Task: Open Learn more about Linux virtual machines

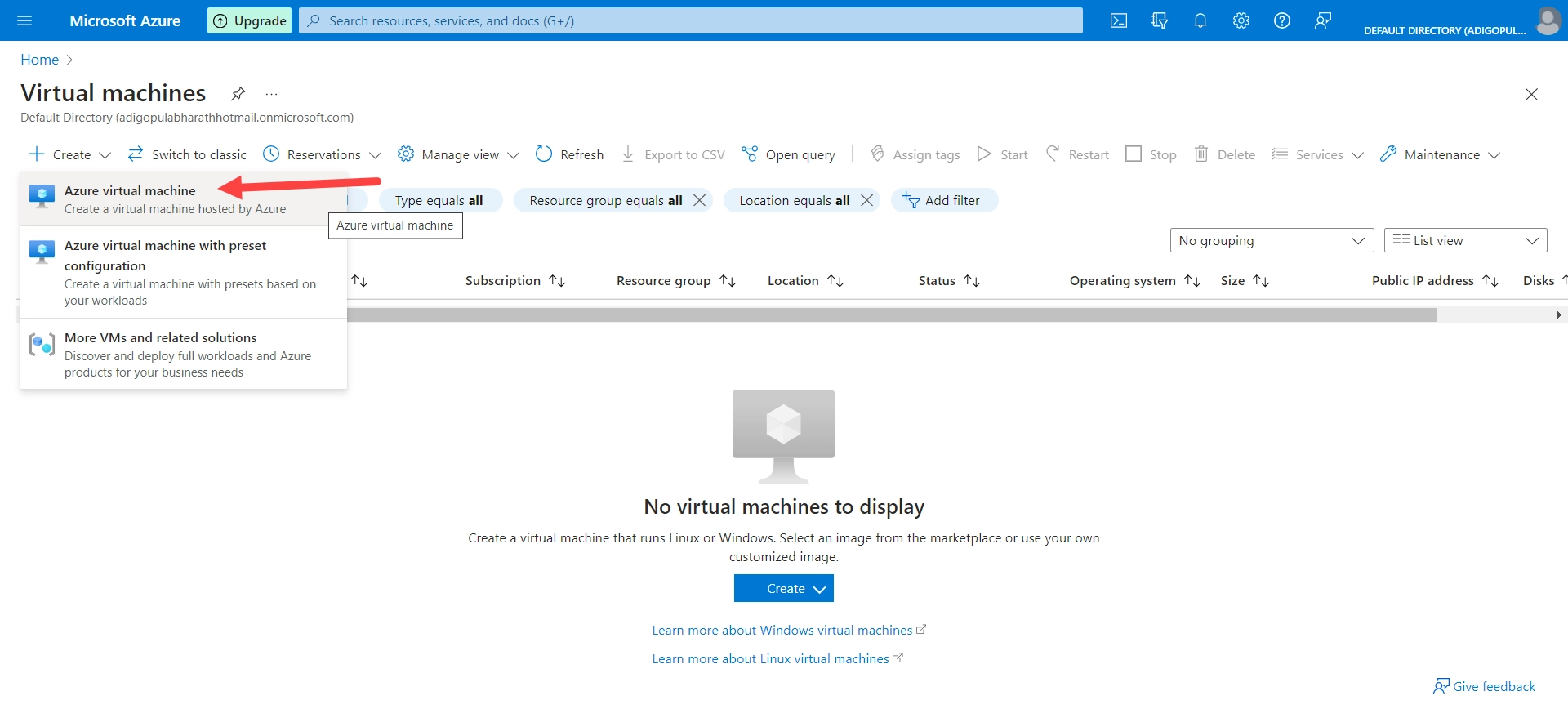Action: coord(777,658)
